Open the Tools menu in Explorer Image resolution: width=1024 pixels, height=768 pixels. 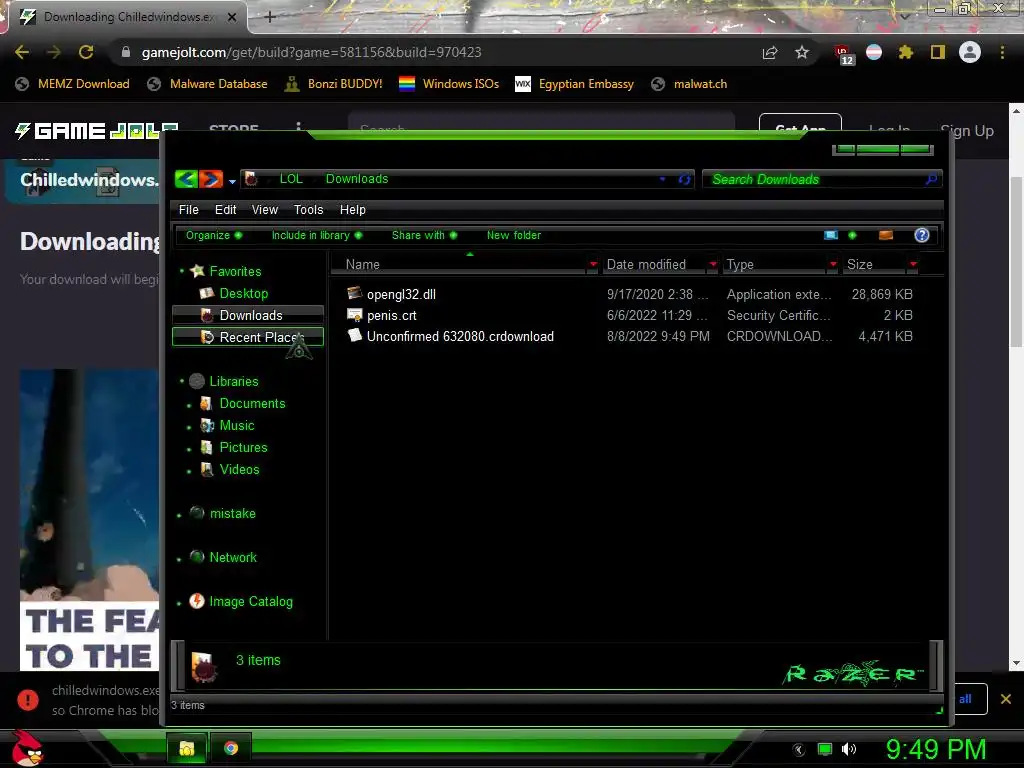click(x=308, y=210)
